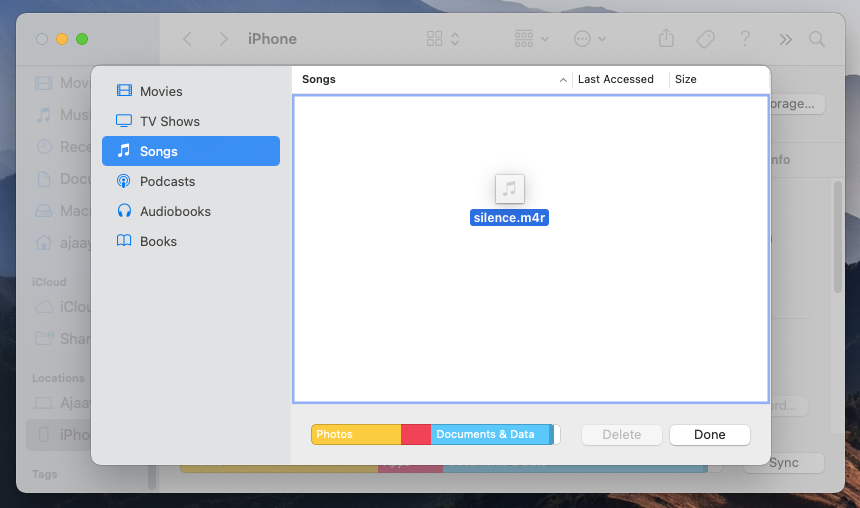The width and height of the screenshot is (860, 508).
Task: Open the group-by dropdown in toolbar
Action: point(531,39)
